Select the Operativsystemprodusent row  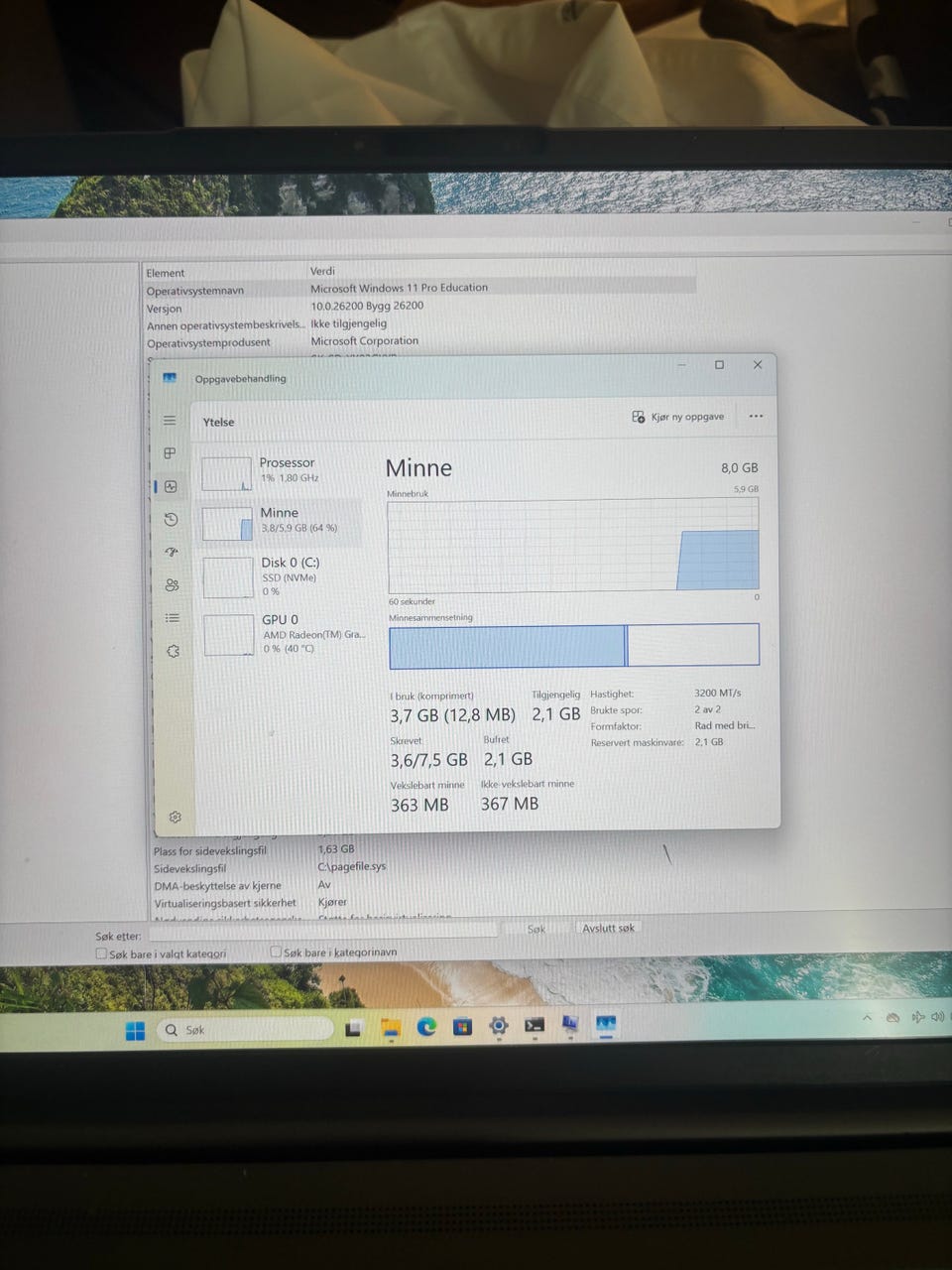(x=419, y=342)
